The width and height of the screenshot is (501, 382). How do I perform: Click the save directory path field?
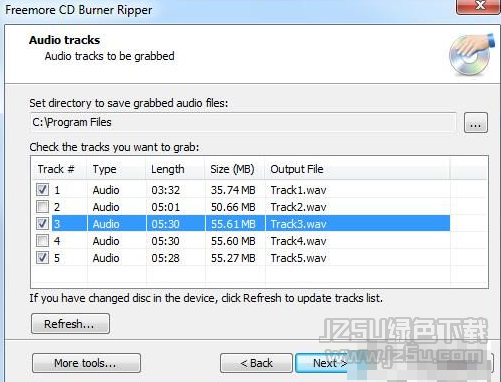pyautogui.click(x=243, y=122)
